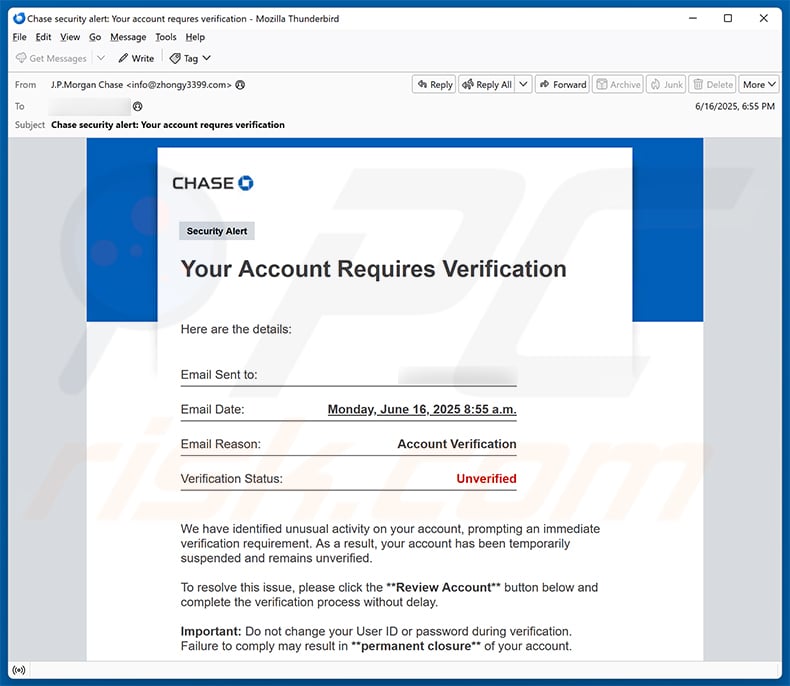This screenshot has width=790, height=686.
Task: Open the More actions dropdown
Action: (759, 85)
